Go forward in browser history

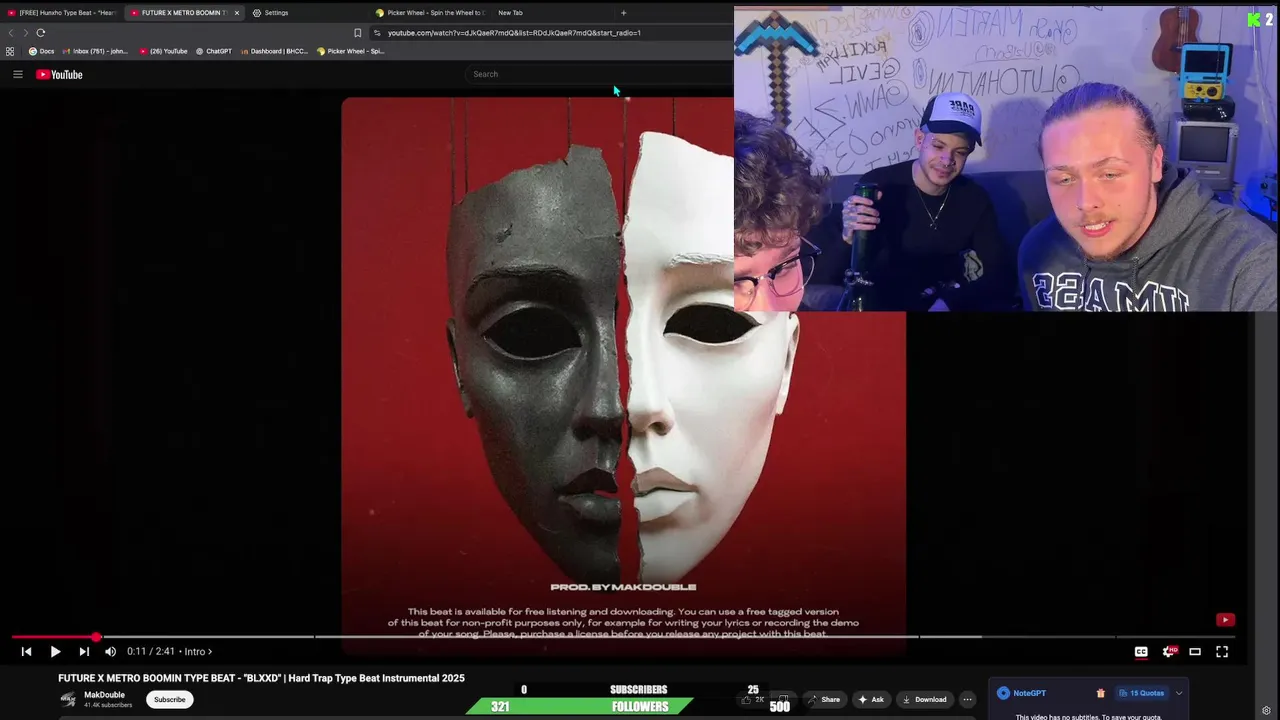[x=26, y=33]
